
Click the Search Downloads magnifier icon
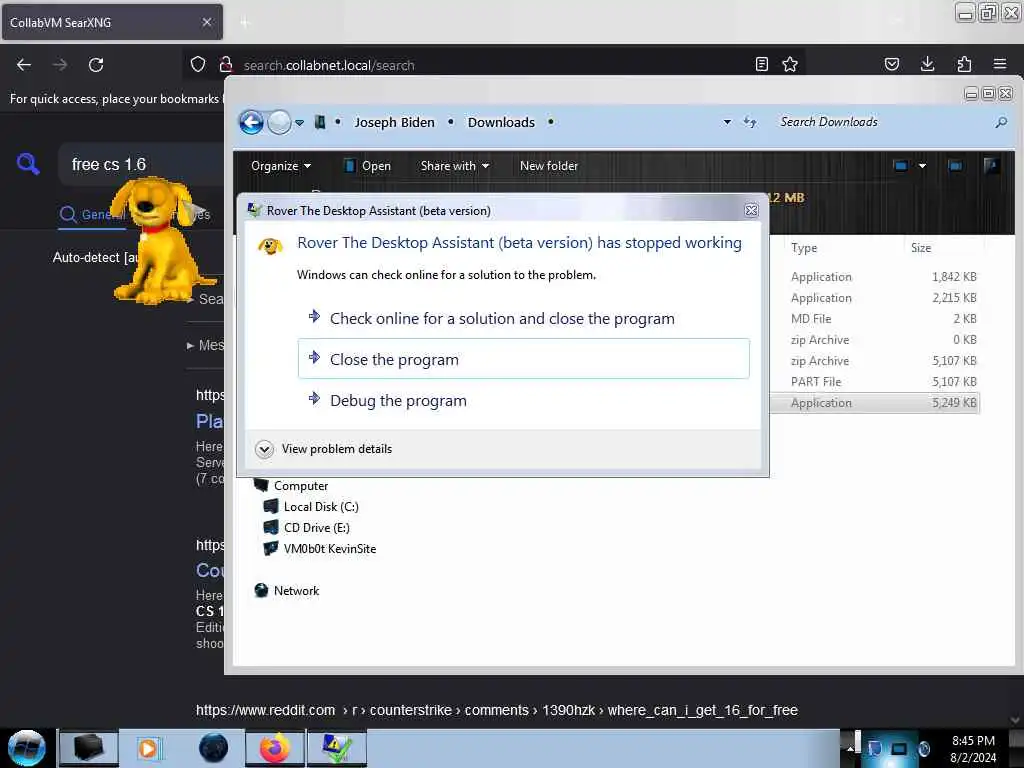click(1001, 122)
